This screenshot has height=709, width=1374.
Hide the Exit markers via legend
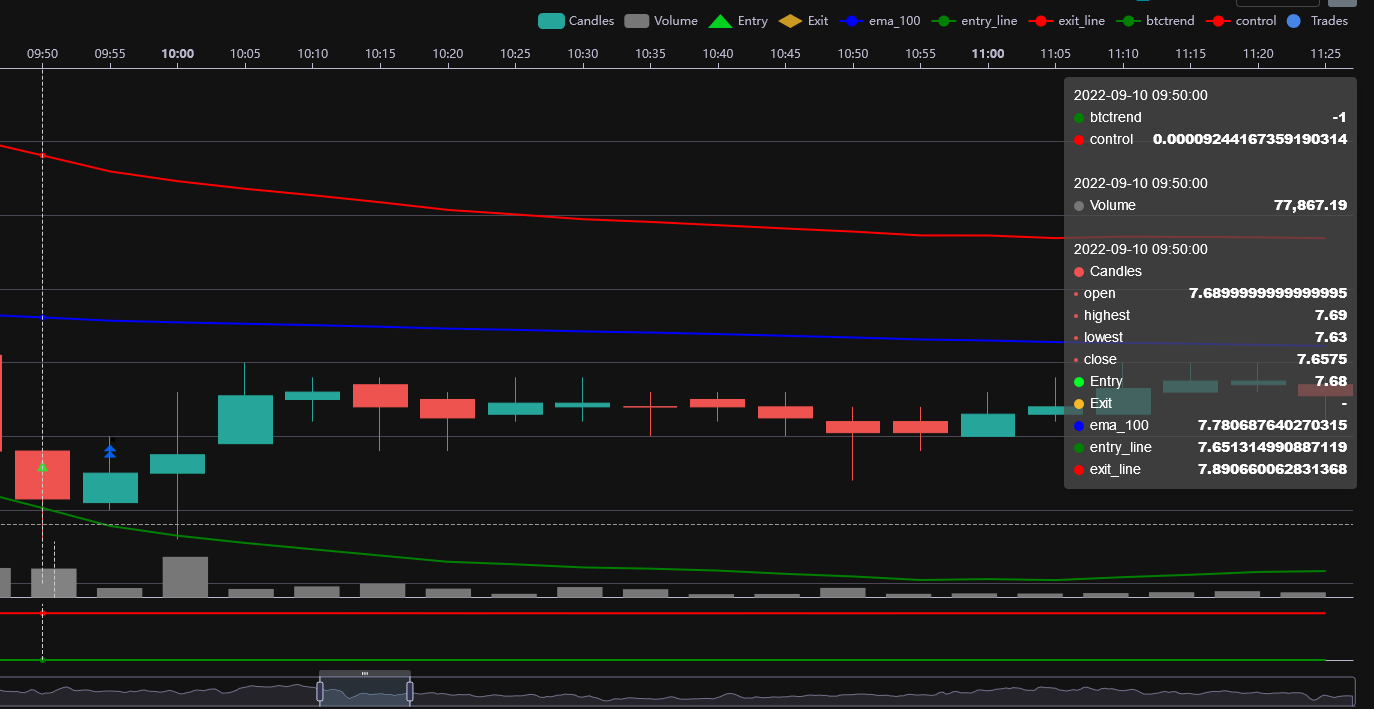pyautogui.click(x=805, y=20)
